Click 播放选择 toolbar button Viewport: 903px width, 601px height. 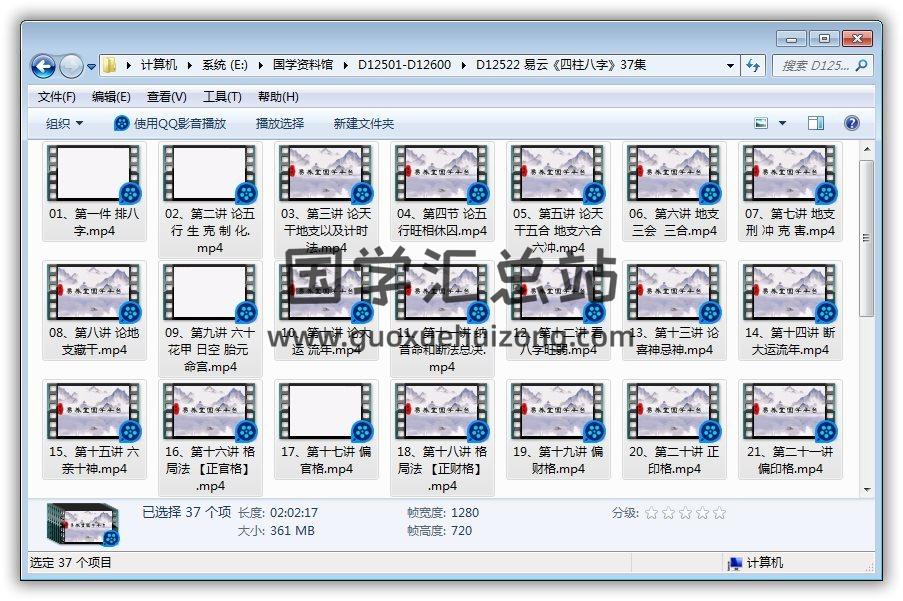(x=280, y=123)
